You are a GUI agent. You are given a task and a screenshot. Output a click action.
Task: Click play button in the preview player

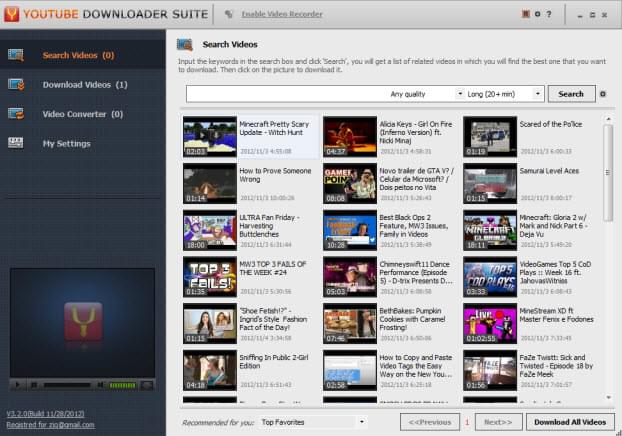[17, 385]
